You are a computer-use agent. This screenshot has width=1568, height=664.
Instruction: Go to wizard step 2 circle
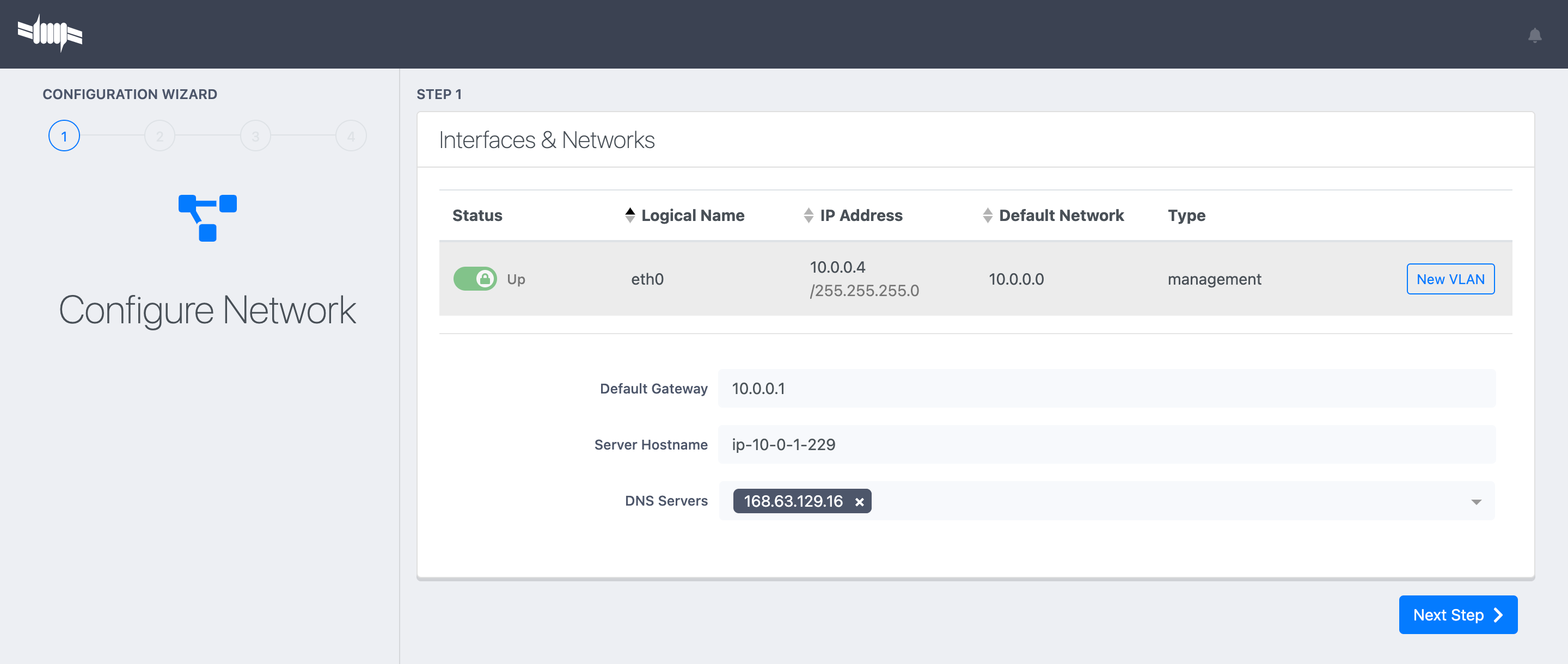(160, 136)
